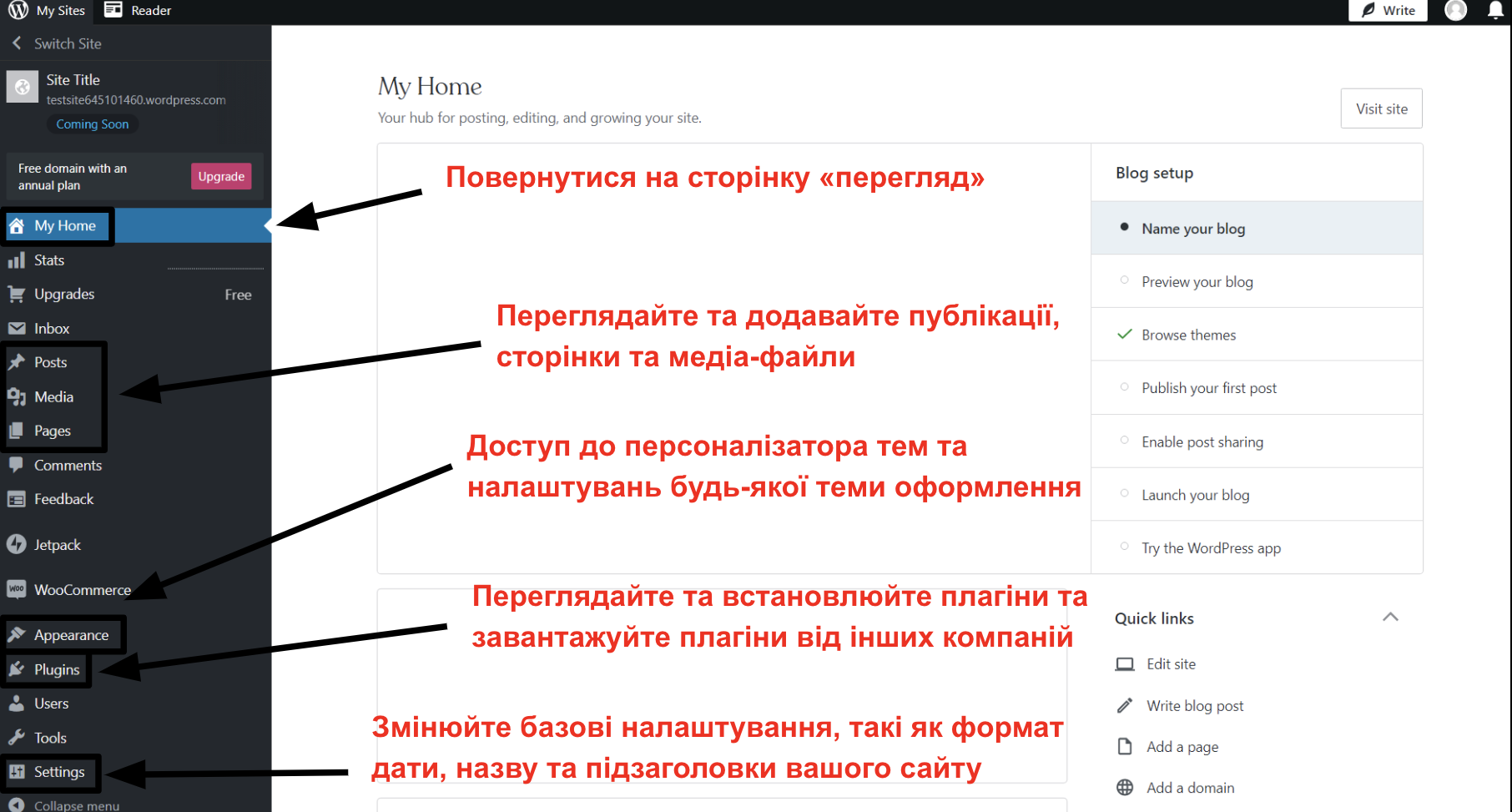Select the Comments sidebar item
This screenshot has width=1512, height=812.
[68, 466]
